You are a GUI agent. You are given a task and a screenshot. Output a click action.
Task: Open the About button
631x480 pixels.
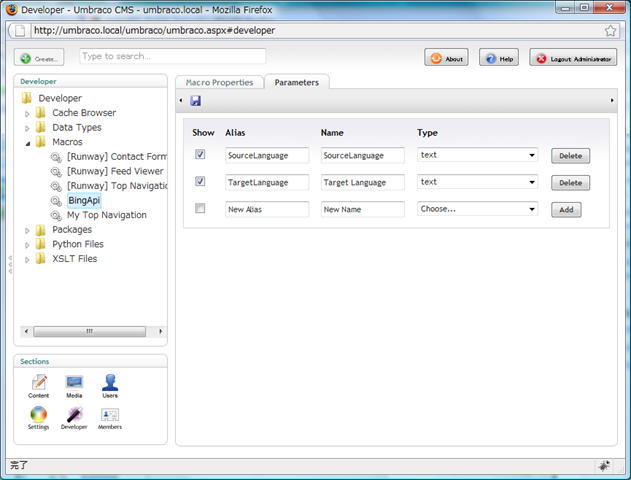click(446, 58)
